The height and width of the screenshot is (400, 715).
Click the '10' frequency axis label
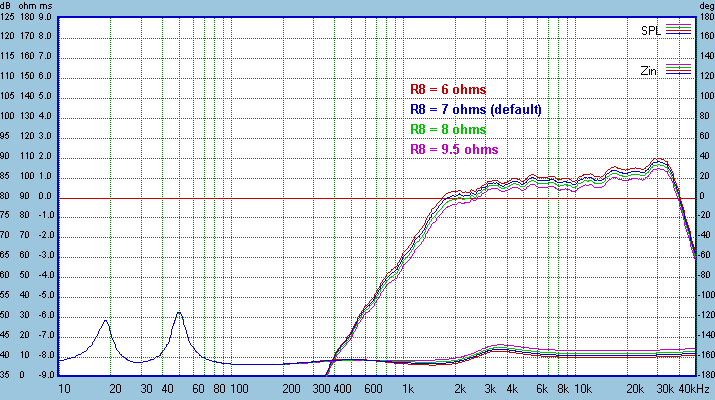coord(64,388)
